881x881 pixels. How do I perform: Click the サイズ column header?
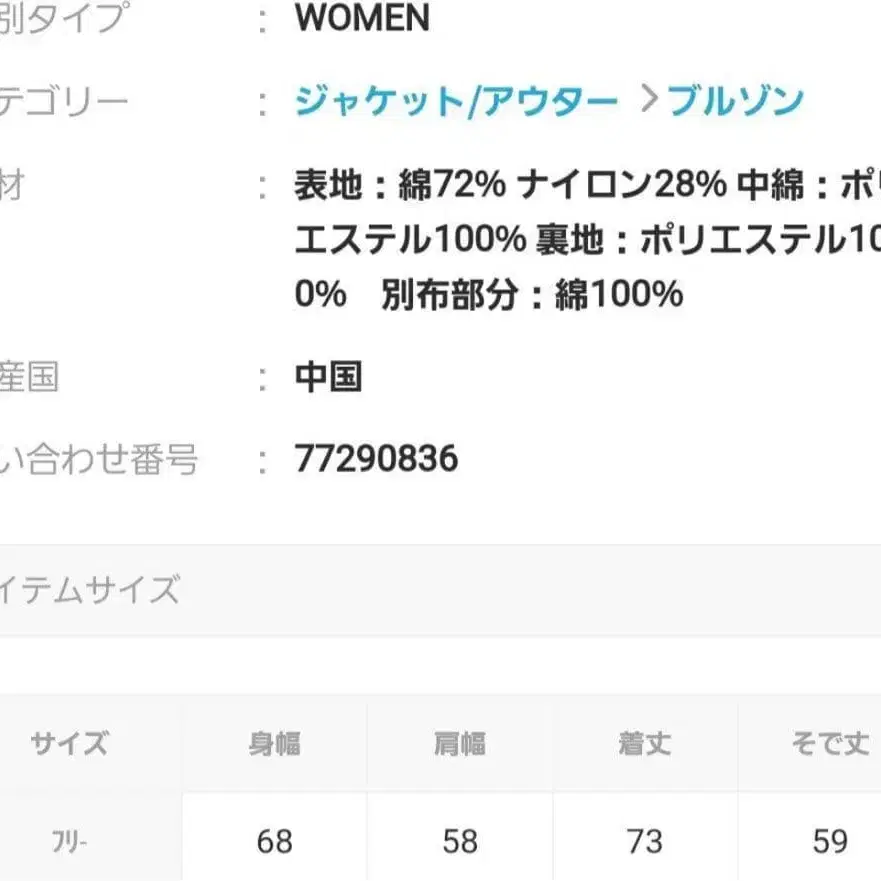[66, 742]
